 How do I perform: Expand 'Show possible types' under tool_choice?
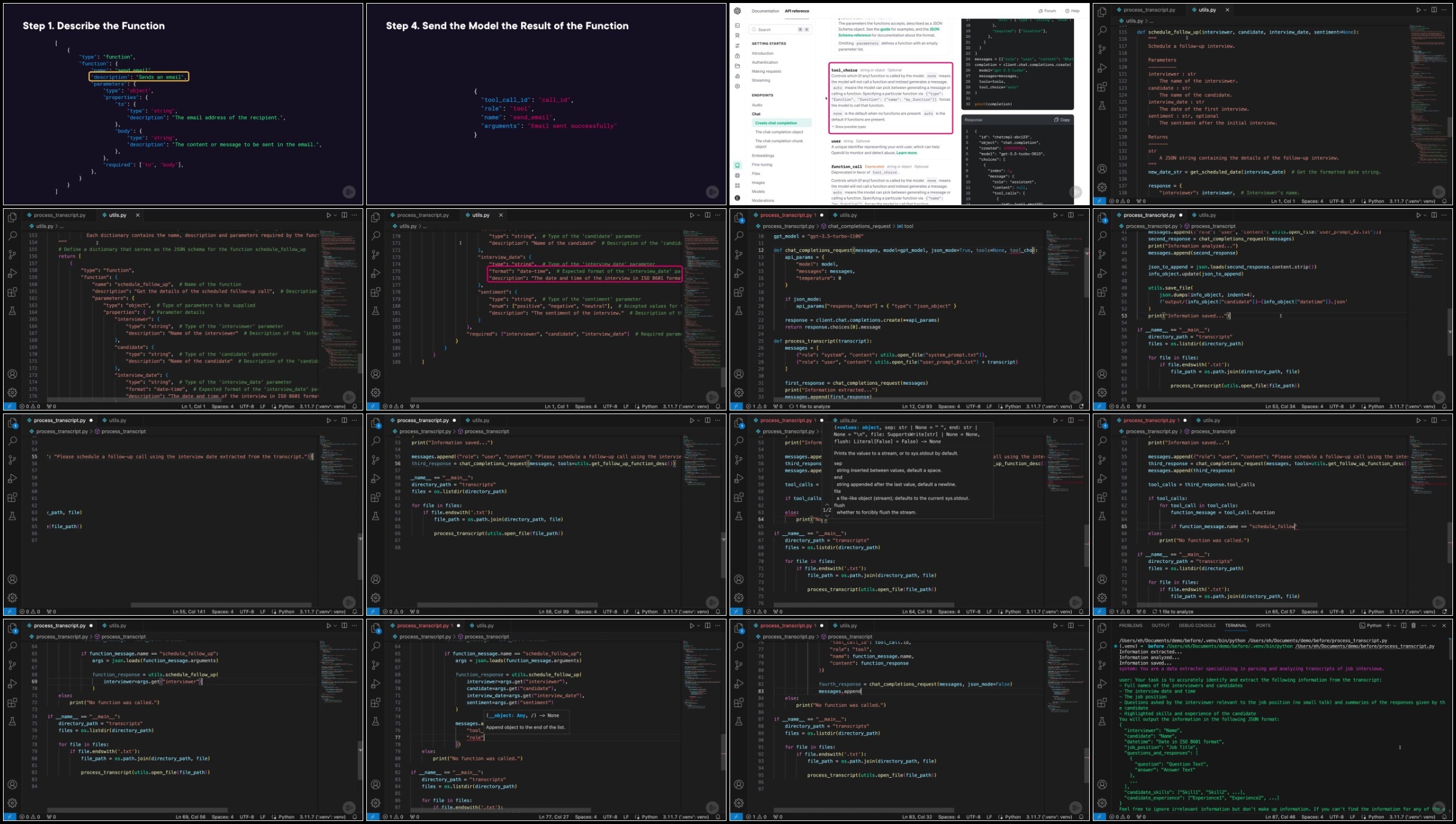849,127
